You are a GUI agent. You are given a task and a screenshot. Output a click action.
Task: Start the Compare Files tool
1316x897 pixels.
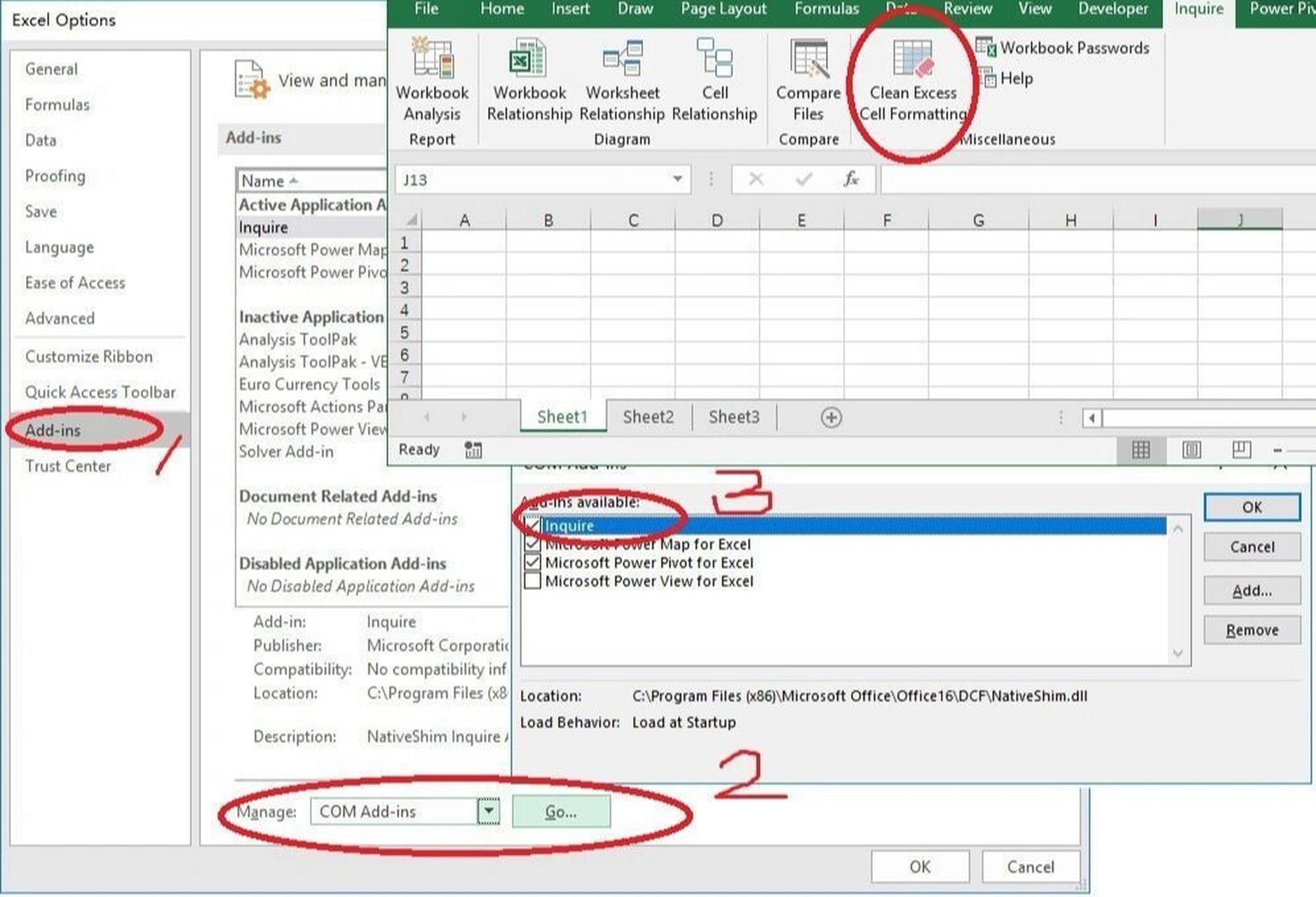pyautogui.click(x=808, y=81)
